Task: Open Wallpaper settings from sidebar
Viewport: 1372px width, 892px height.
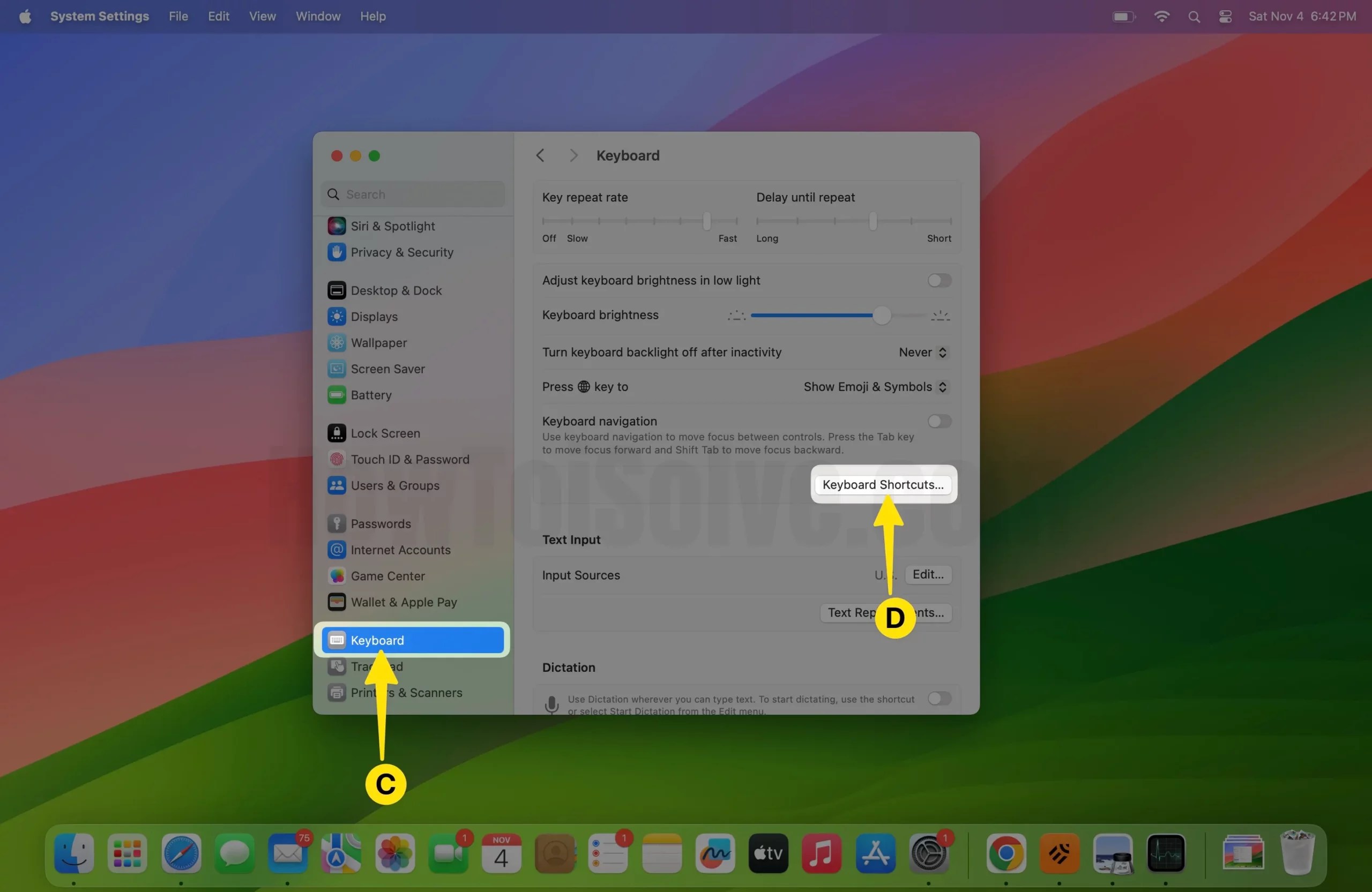Action: pos(379,342)
